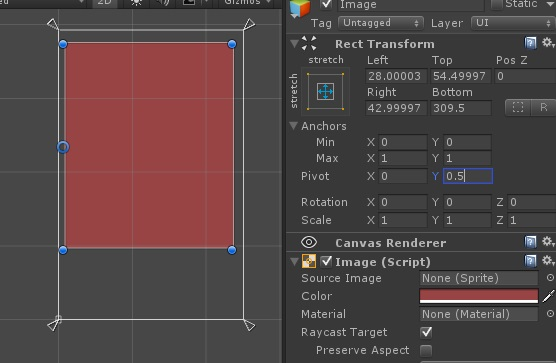Click the Image script component icon
Viewport: 556px width, 363px height.
tap(309, 261)
